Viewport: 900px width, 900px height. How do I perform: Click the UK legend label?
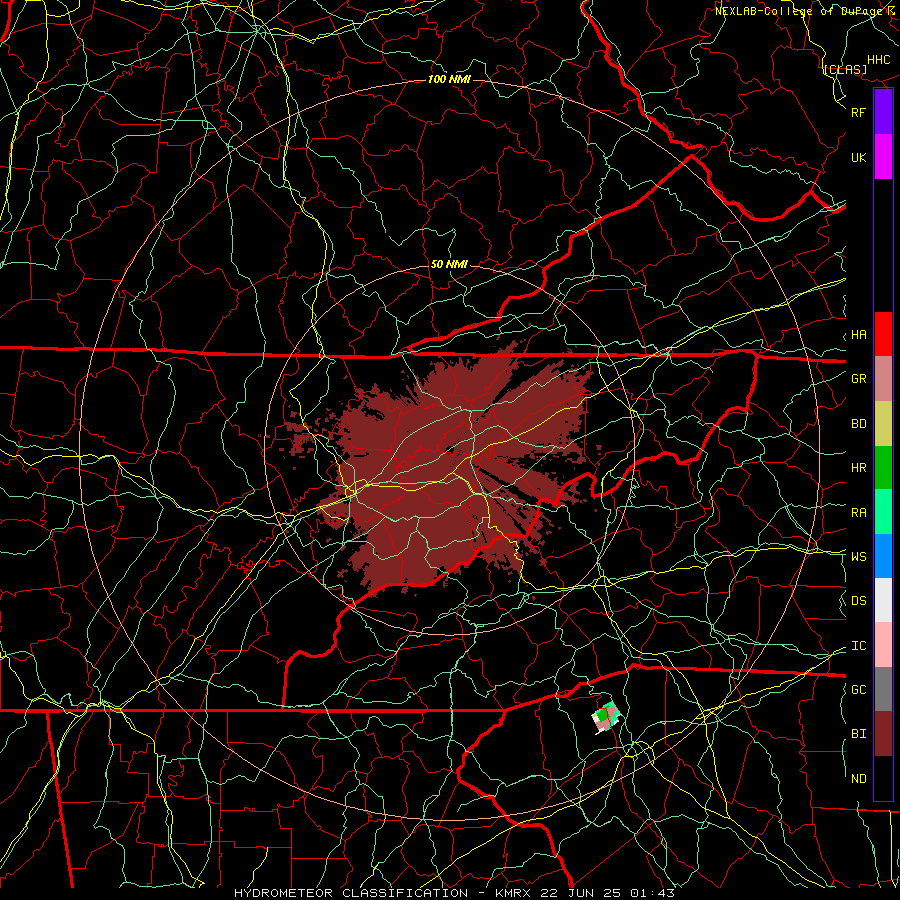(858, 157)
